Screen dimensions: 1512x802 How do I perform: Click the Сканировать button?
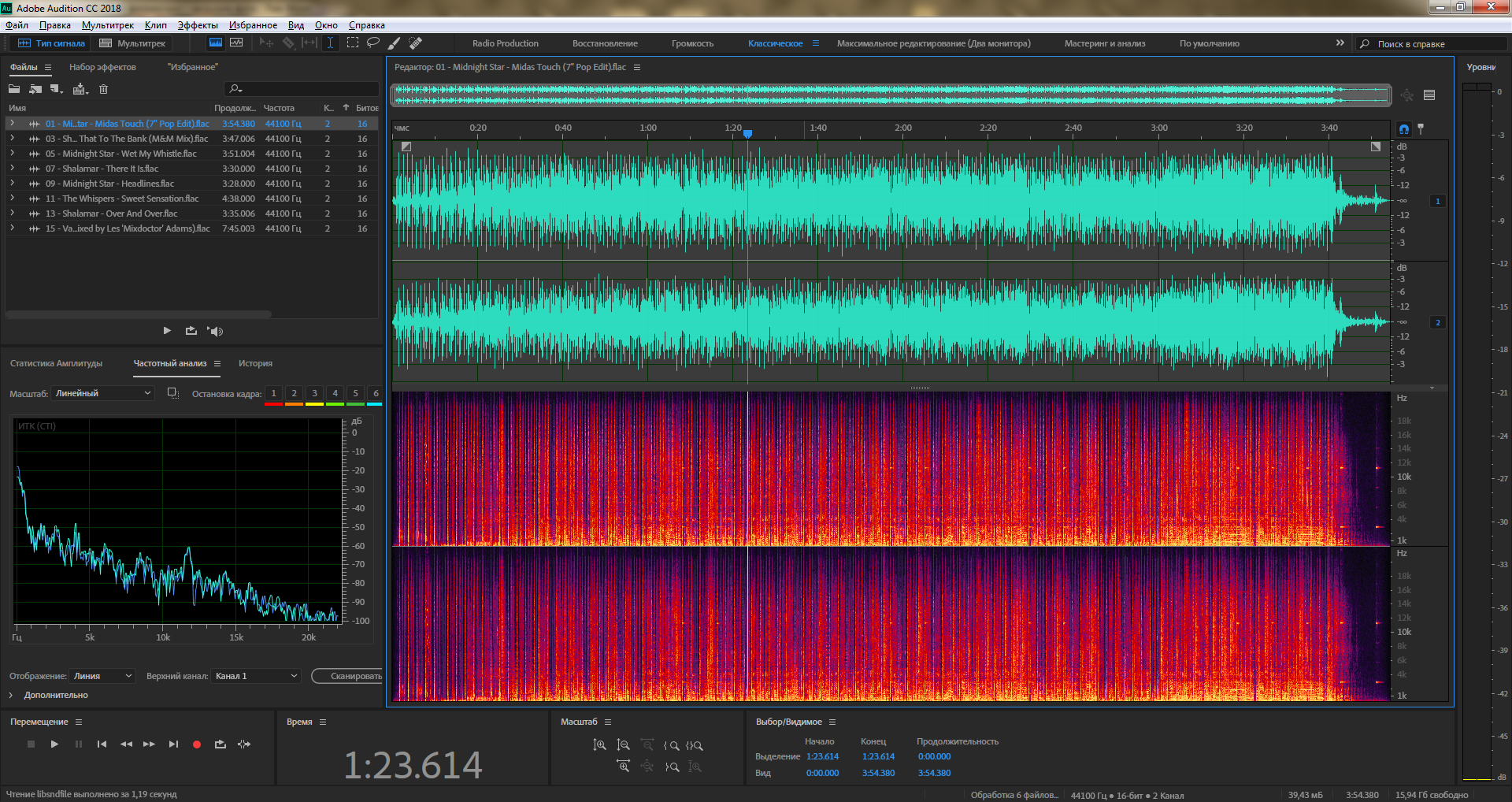(x=348, y=676)
